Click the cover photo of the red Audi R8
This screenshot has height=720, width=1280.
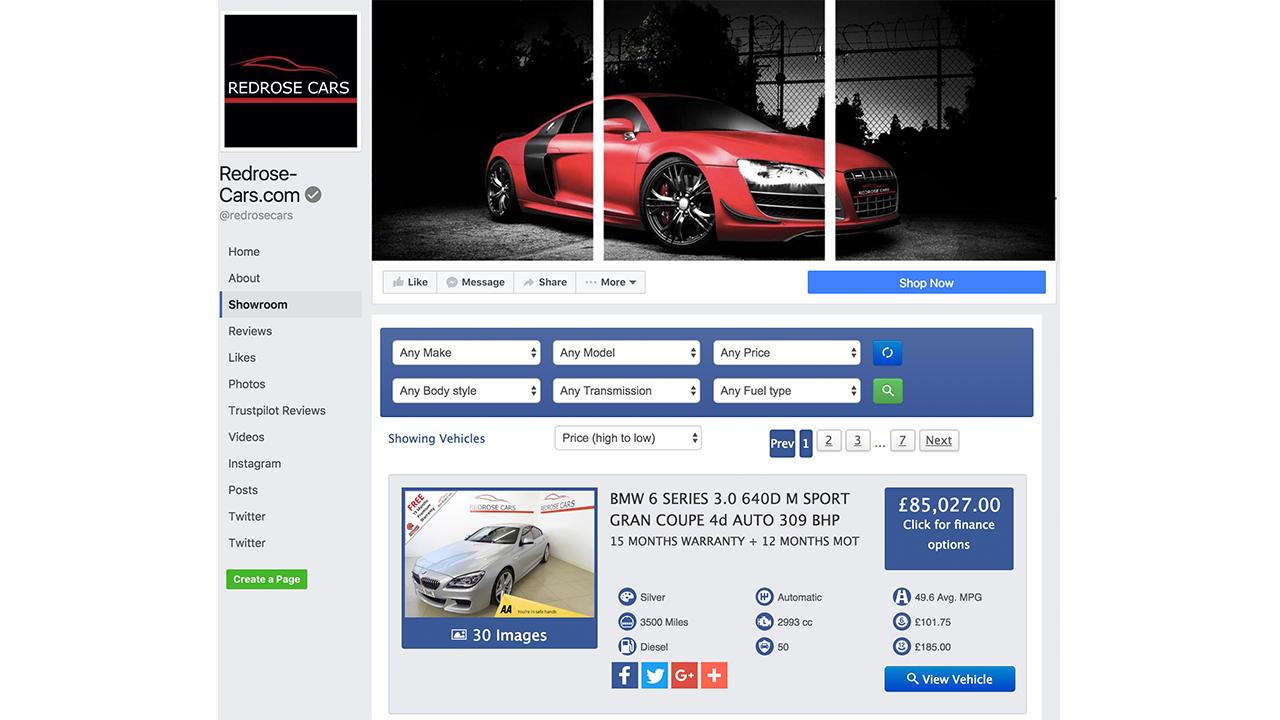[x=714, y=130]
